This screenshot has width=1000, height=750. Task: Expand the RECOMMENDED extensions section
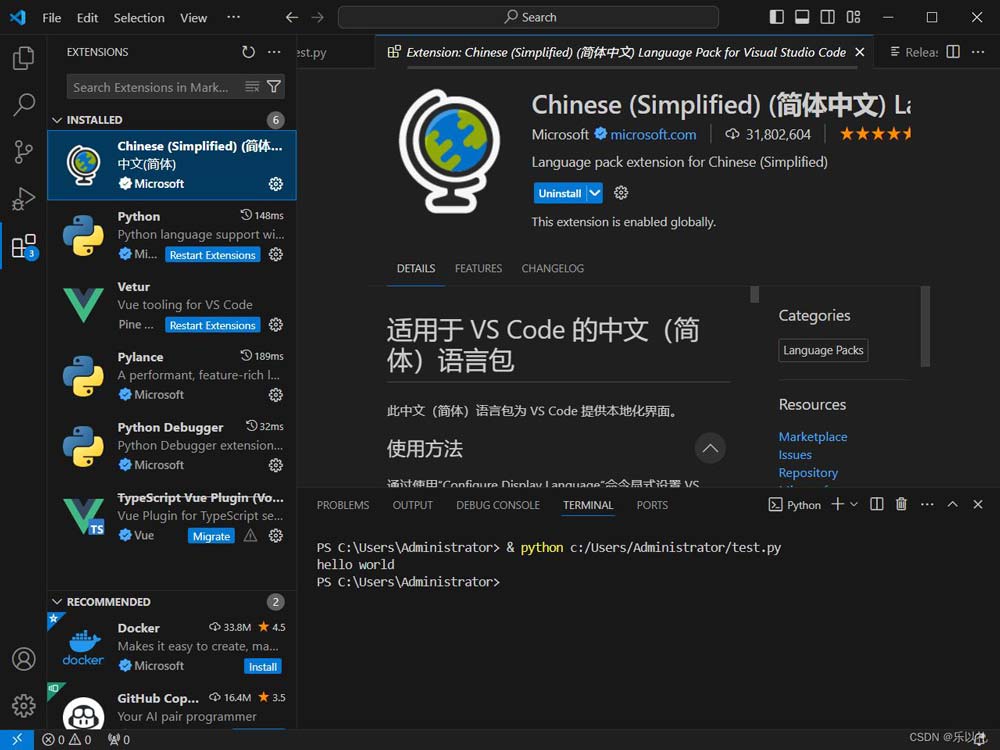click(58, 601)
